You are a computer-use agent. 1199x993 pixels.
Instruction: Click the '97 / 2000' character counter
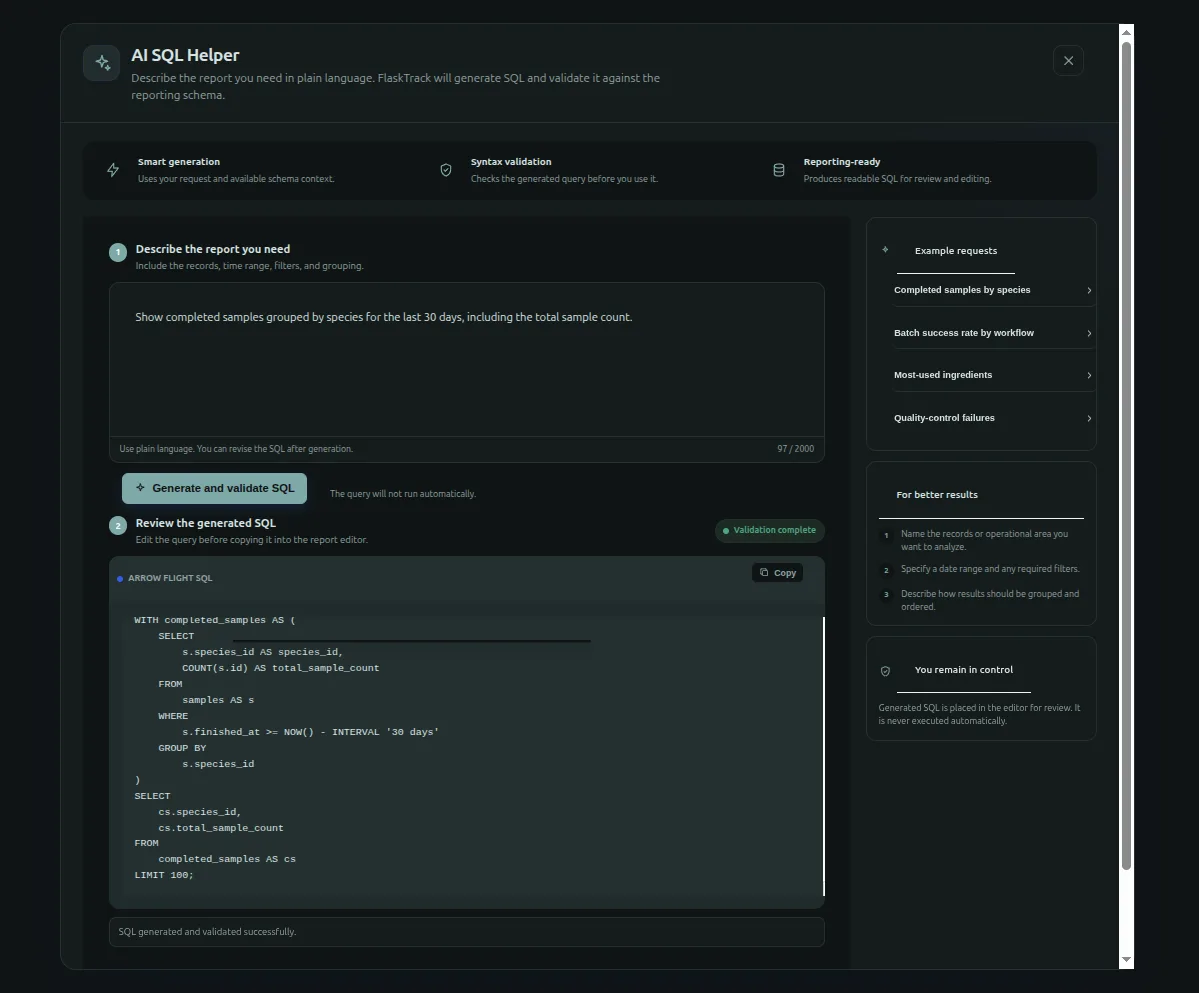[x=795, y=449]
